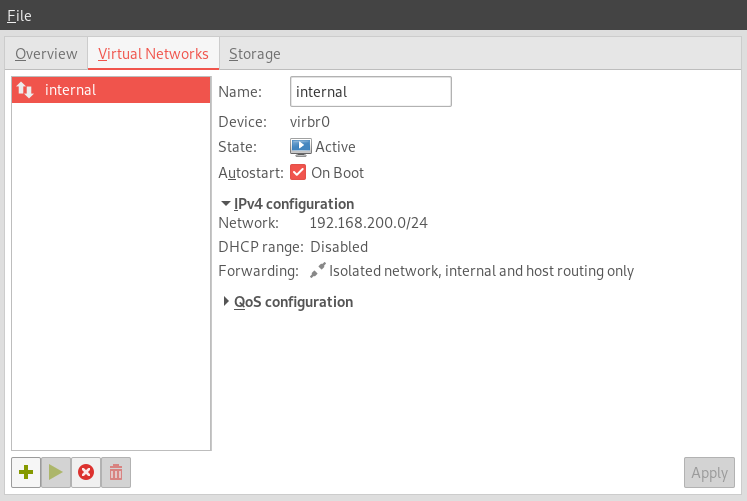Click the On Boot label

tap(337, 173)
